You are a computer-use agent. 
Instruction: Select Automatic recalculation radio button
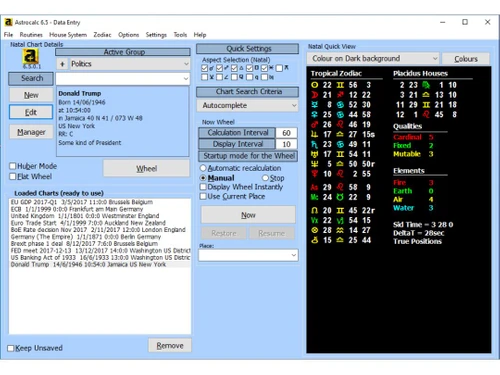pos(203,168)
